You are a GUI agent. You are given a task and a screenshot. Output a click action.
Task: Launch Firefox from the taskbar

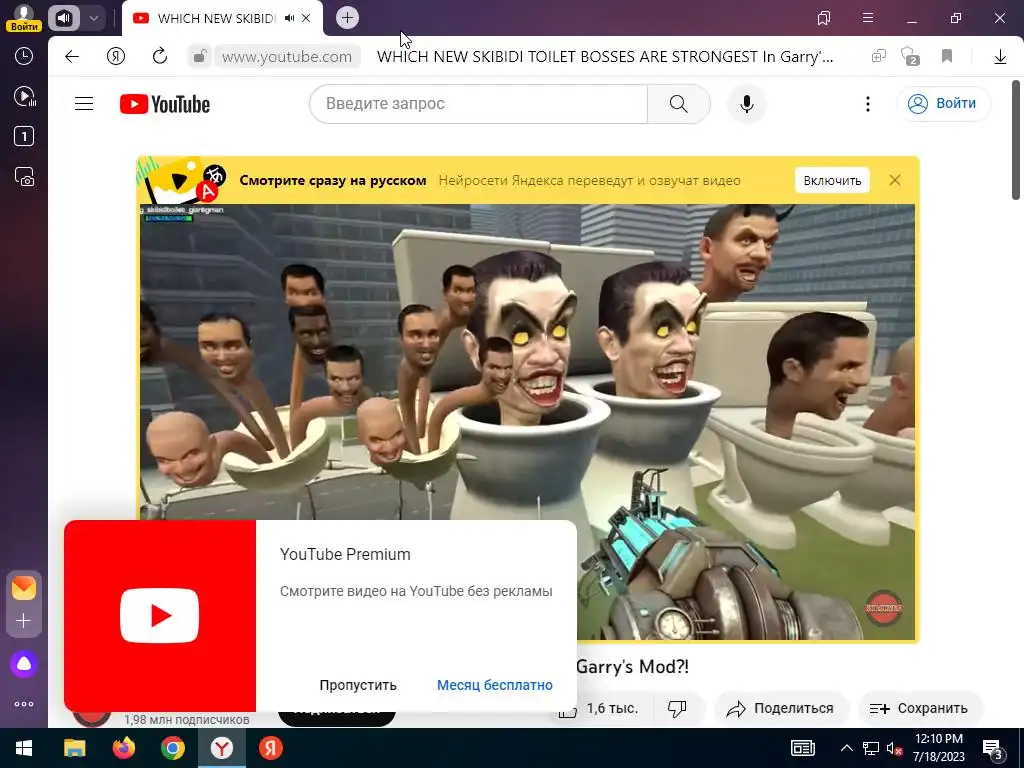123,748
